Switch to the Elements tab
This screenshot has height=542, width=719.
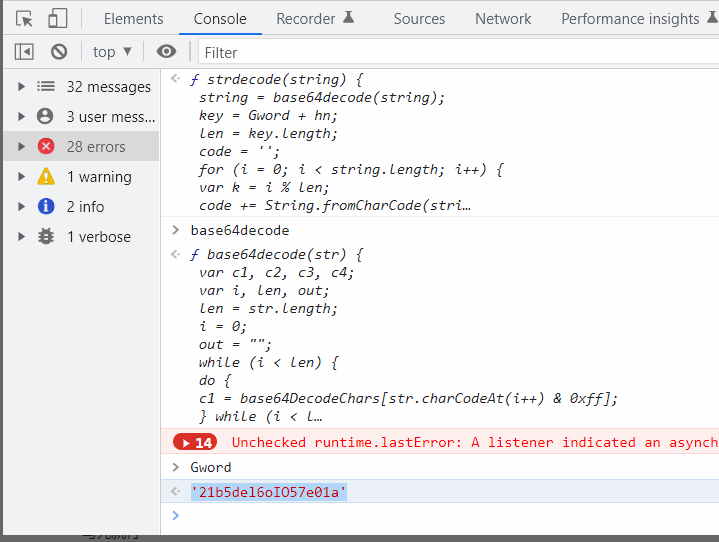[x=133, y=19]
